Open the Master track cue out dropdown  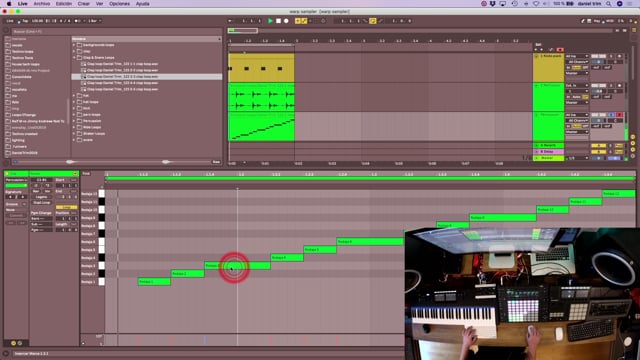[x=577, y=158]
